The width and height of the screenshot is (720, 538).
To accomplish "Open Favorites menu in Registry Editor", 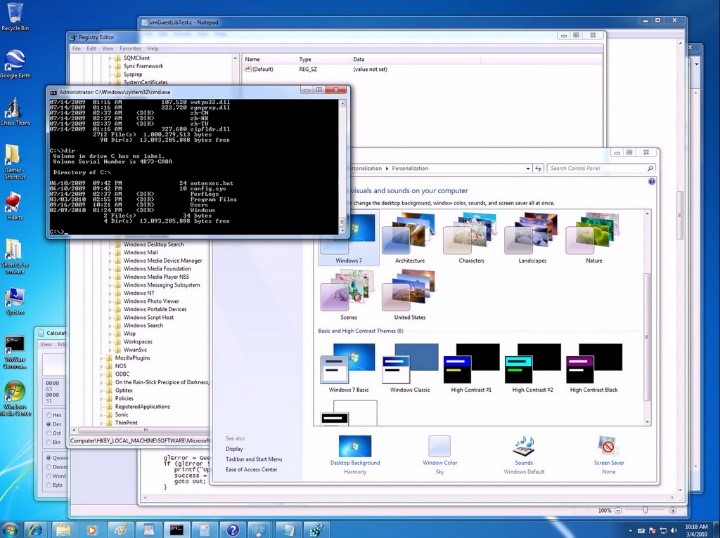I will (130, 49).
